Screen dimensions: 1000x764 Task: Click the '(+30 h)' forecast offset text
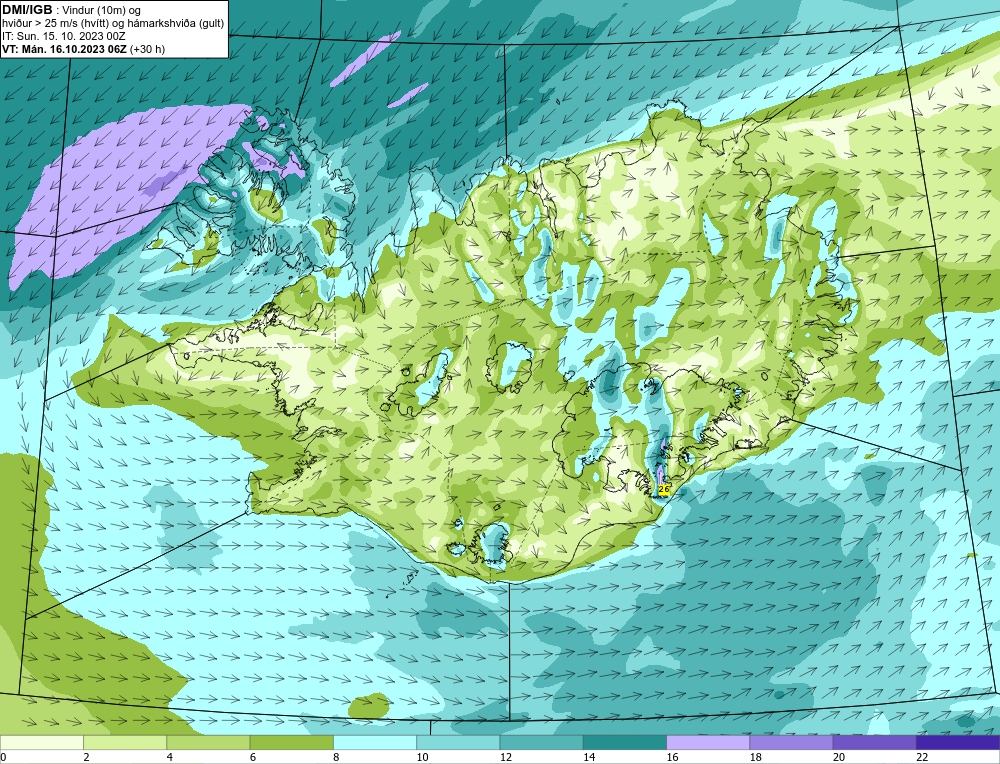pos(147,48)
